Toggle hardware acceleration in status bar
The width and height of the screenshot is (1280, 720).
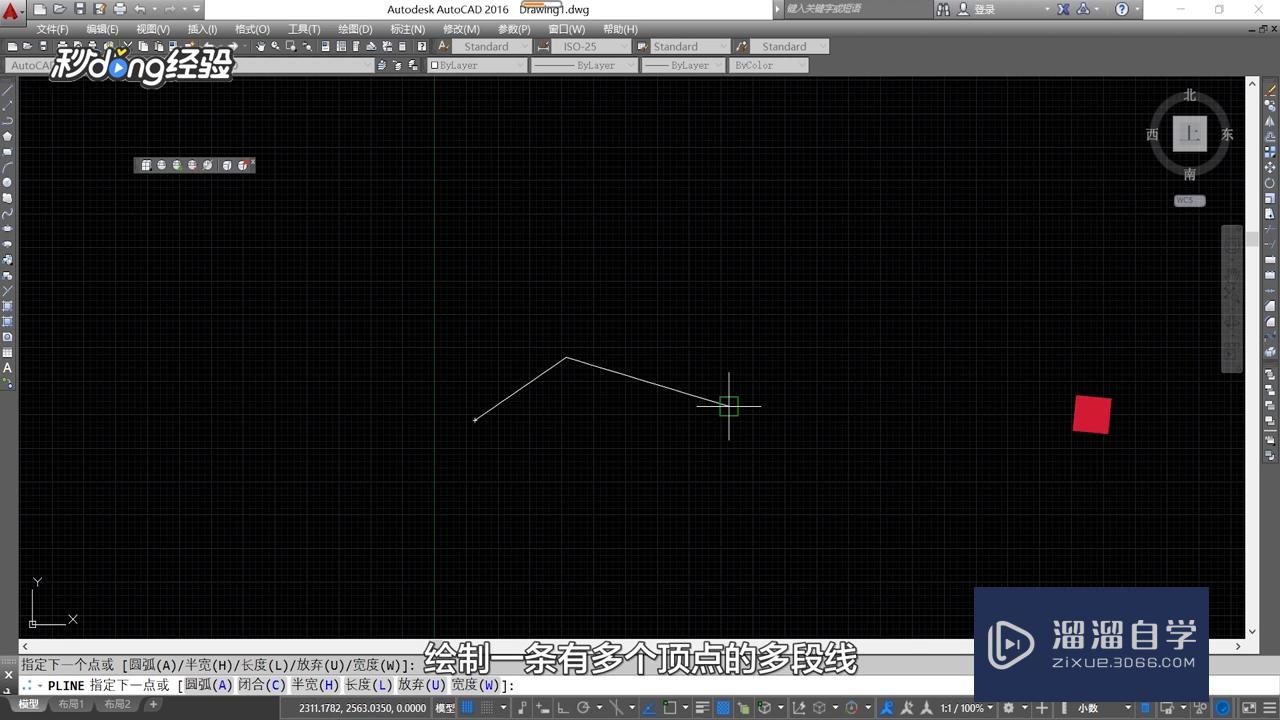[1221, 708]
